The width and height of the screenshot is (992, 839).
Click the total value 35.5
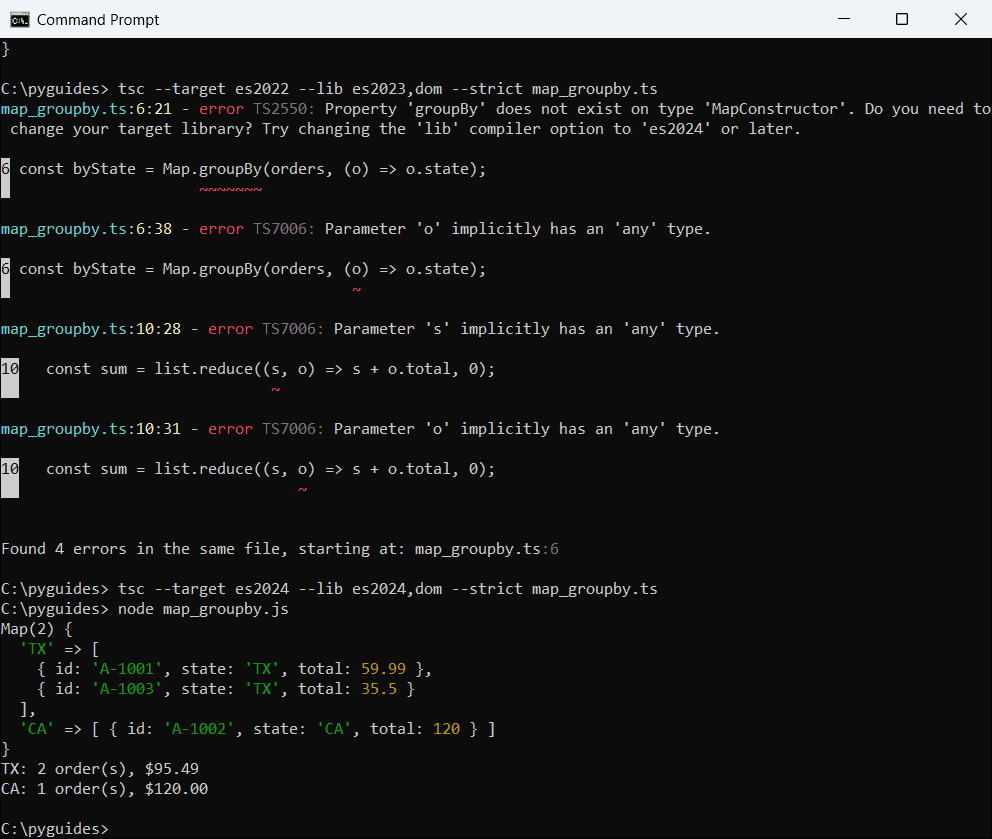pyautogui.click(x=379, y=689)
